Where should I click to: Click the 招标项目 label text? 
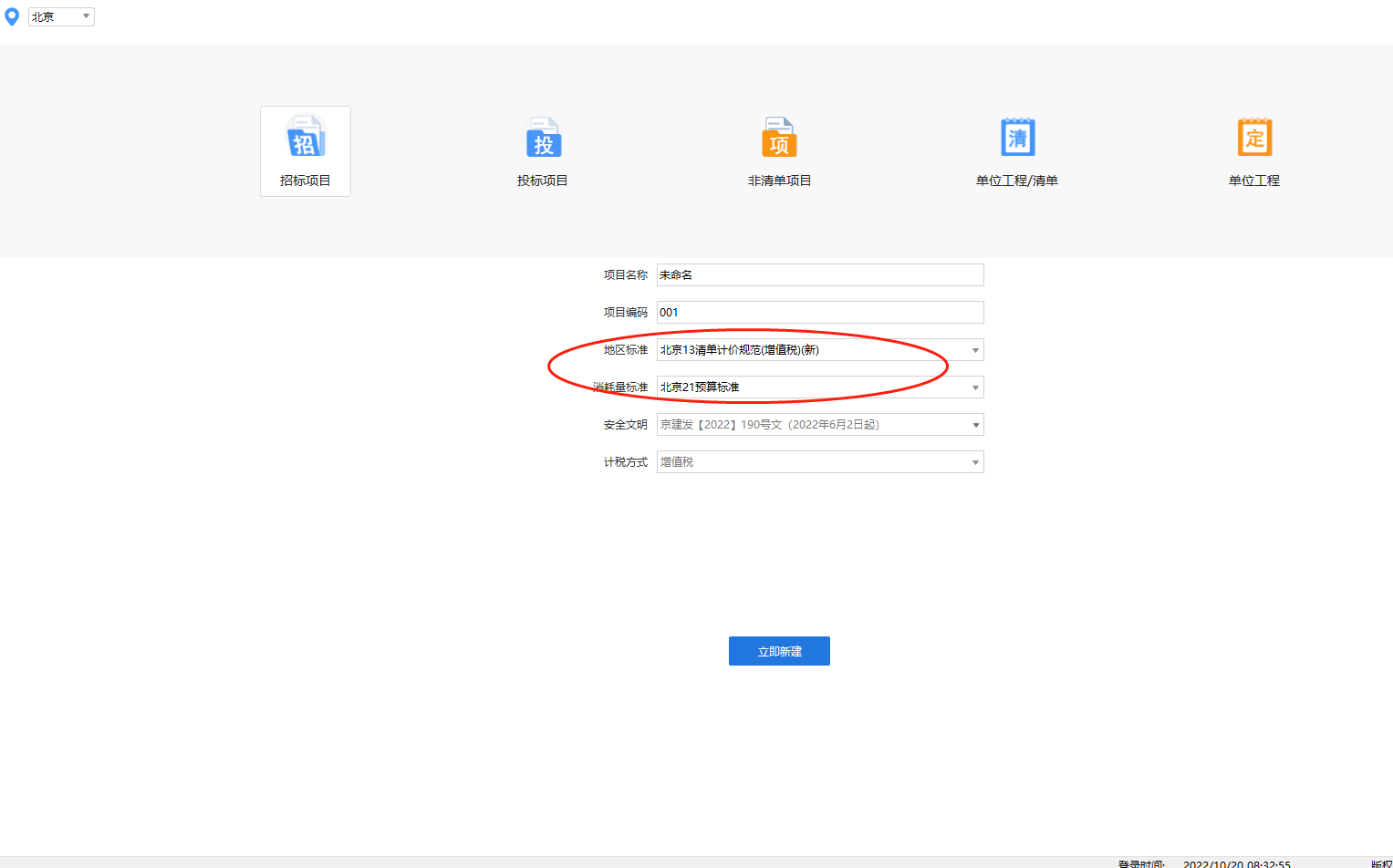[x=306, y=181]
